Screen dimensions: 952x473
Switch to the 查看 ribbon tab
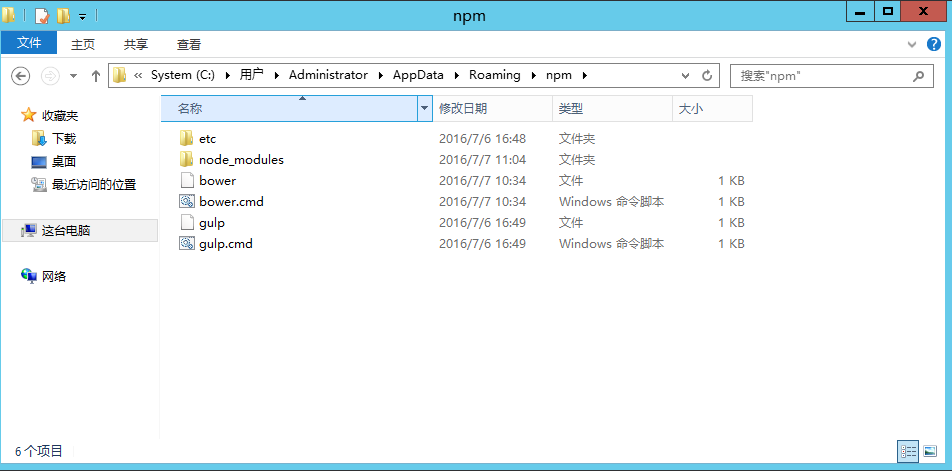pyautogui.click(x=189, y=44)
